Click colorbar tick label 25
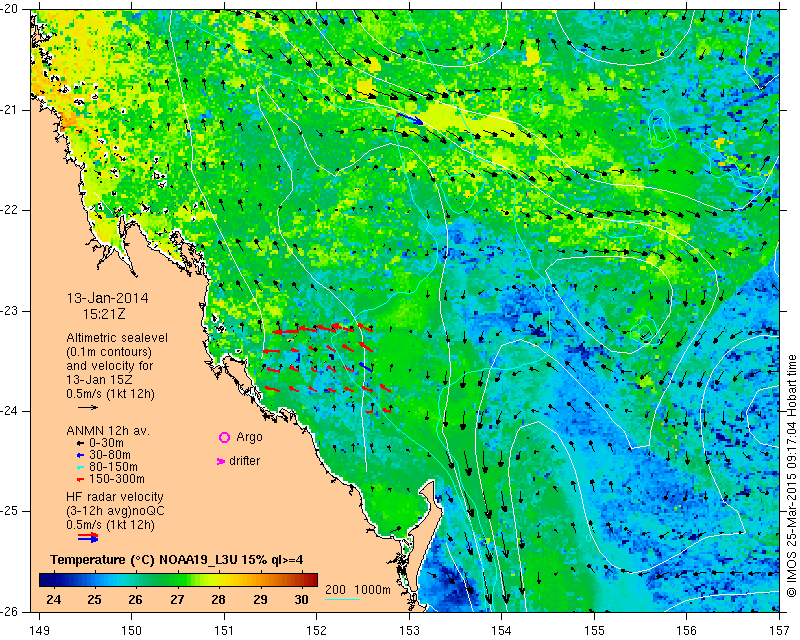The image size is (800, 640). click(x=94, y=599)
